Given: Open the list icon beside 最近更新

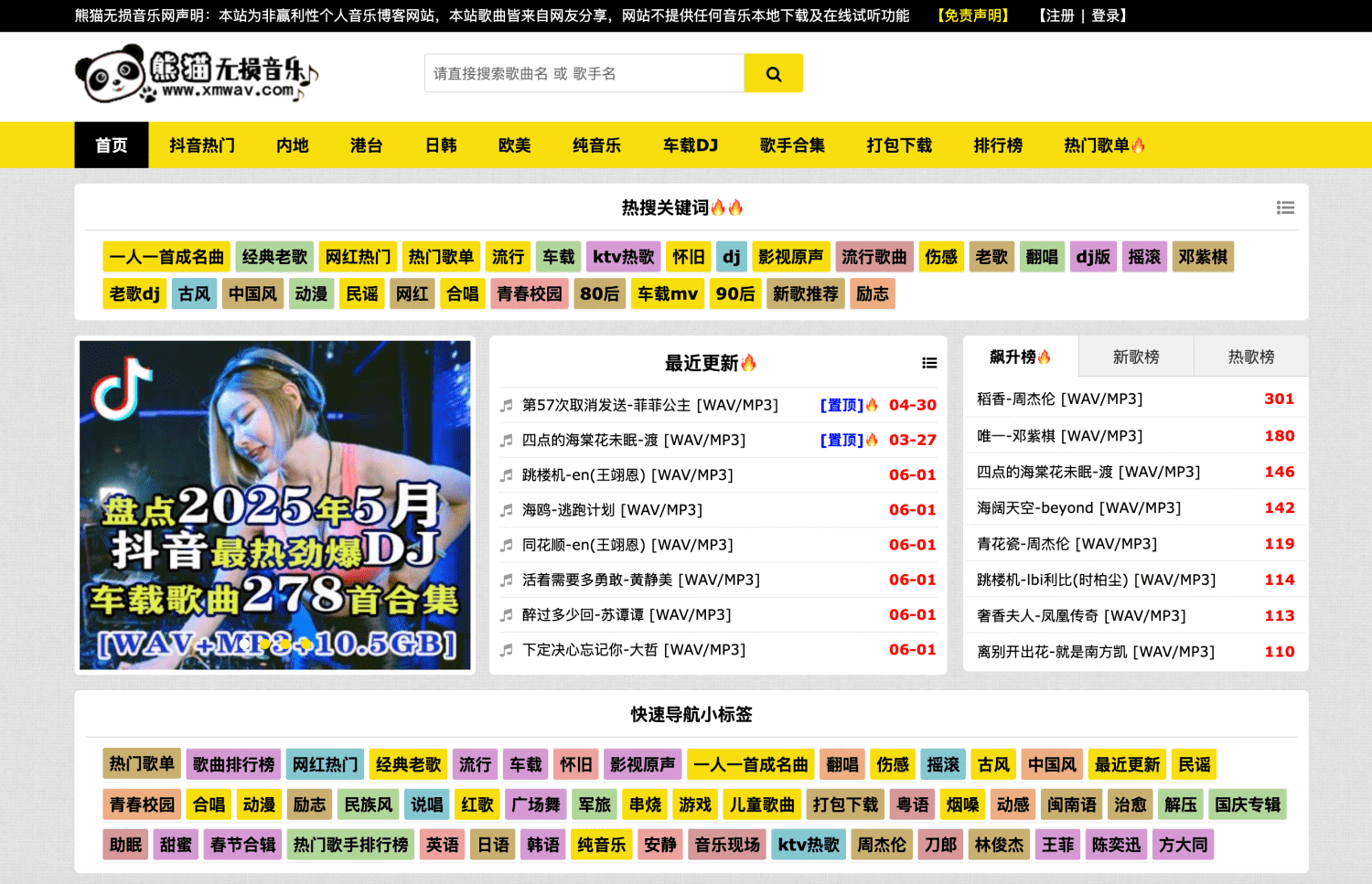Looking at the screenshot, I should tap(929, 363).
